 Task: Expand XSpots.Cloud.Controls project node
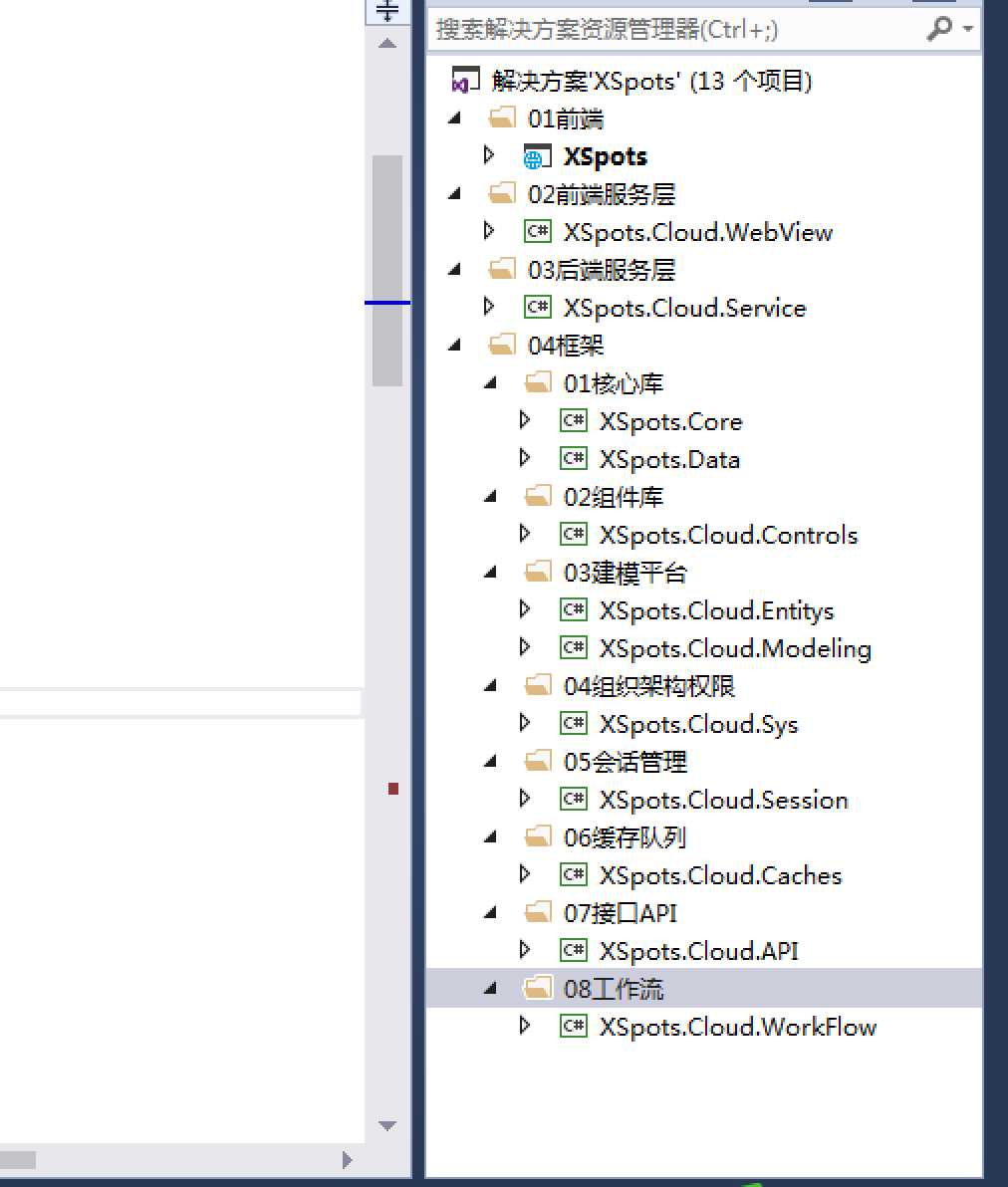[525, 534]
